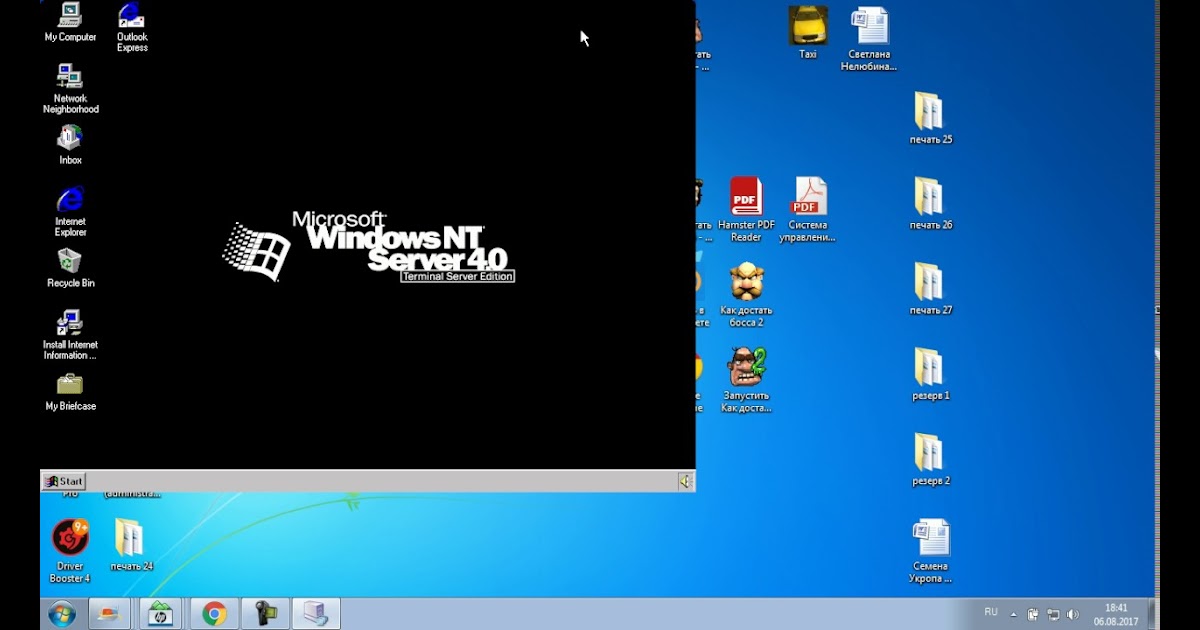This screenshot has height=630, width=1200.
Task: Select Install Internet Information shortcut
Action: click(x=70, y=334)
